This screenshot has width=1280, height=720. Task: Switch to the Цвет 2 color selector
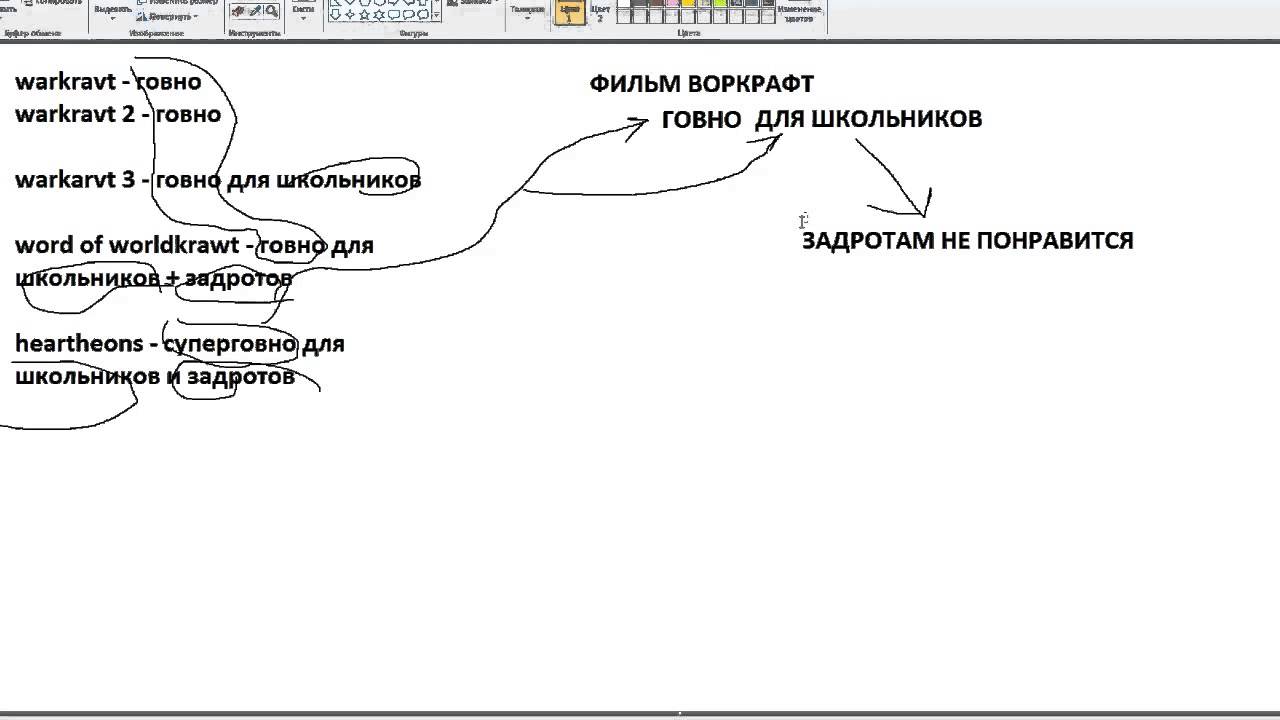click(600, 11)
